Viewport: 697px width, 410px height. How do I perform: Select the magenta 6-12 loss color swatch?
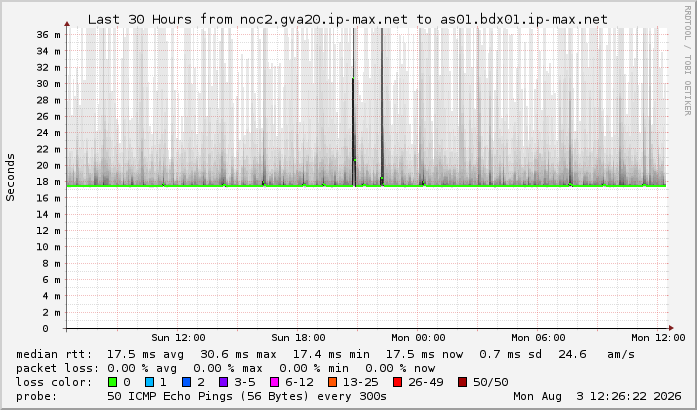pos(274,382)
